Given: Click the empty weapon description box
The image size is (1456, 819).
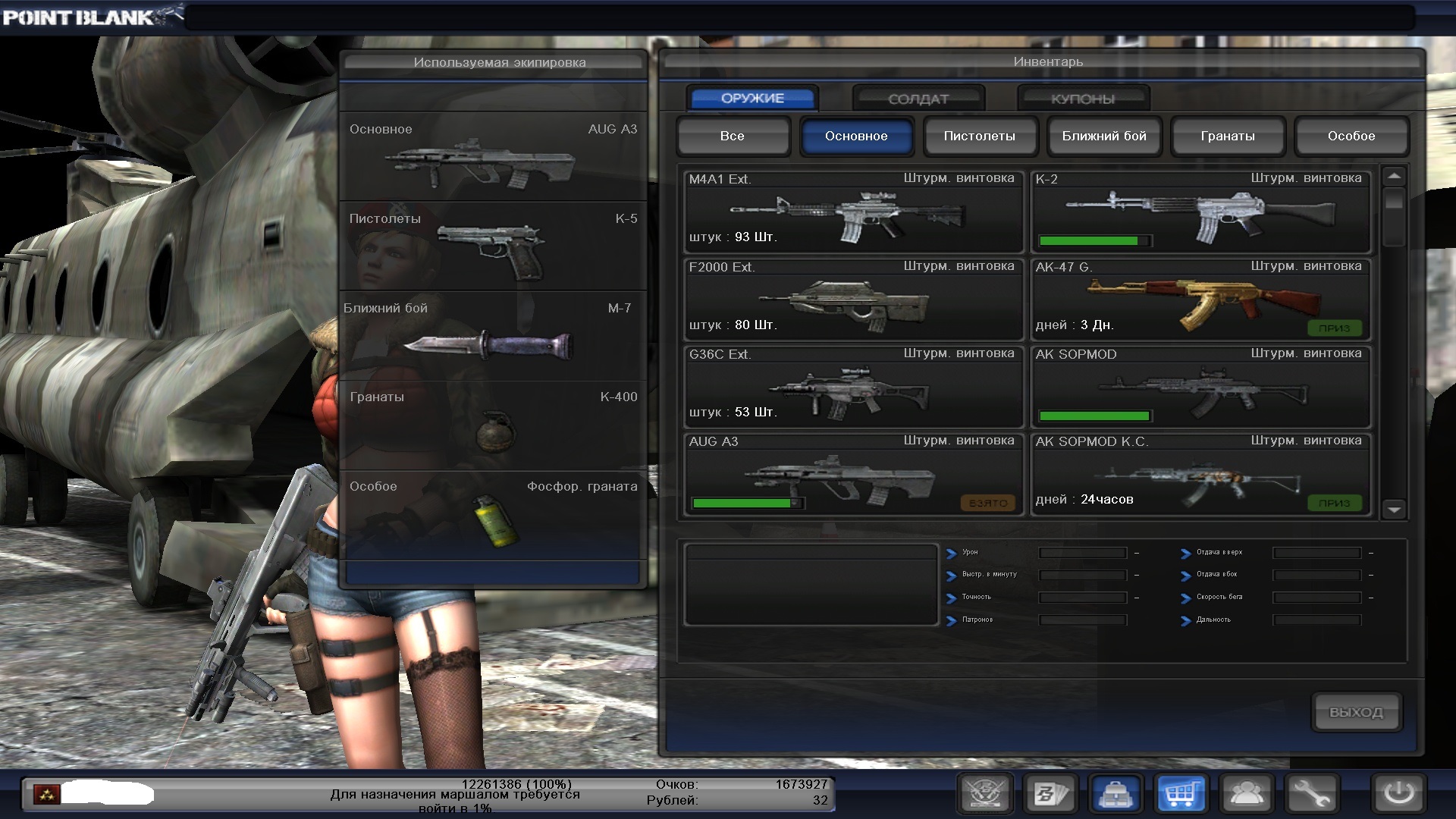Looking at the screenshot, I should tap(811, 584).
